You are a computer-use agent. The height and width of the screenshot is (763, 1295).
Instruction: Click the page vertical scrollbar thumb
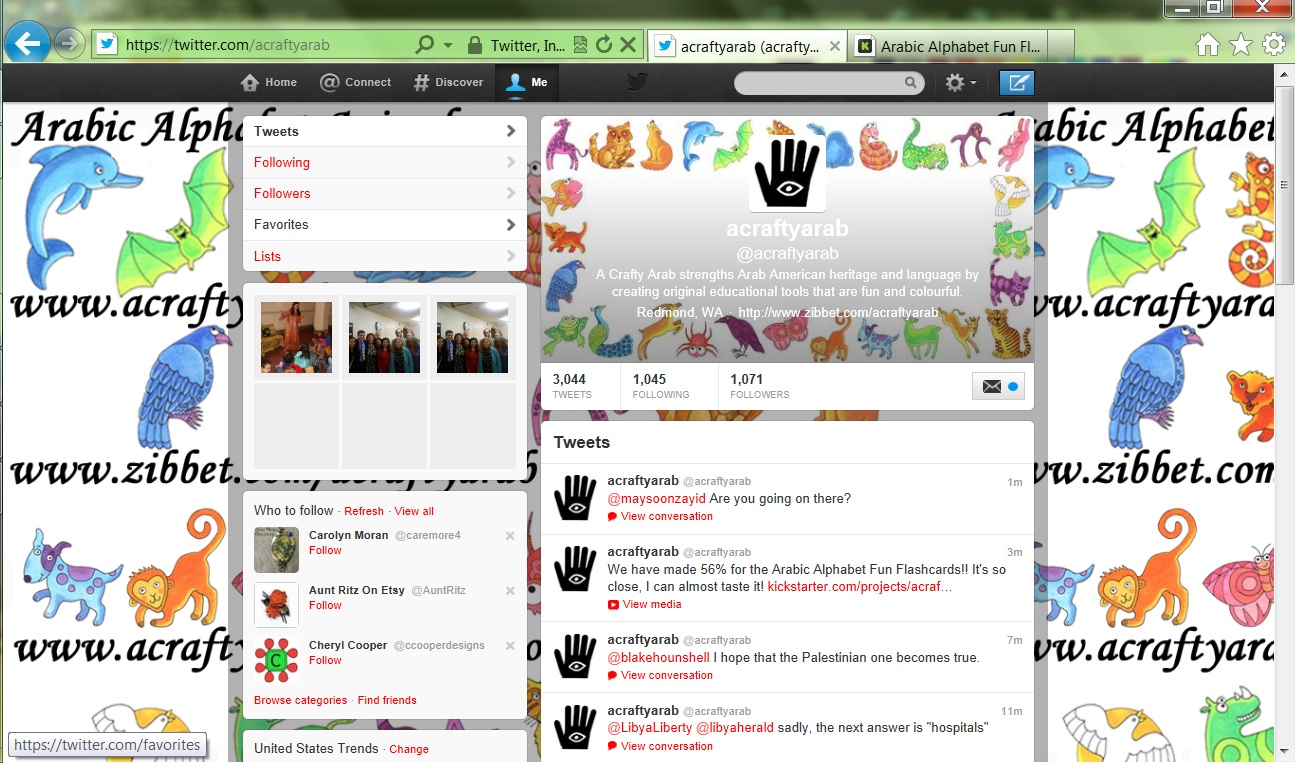click(1285, 185)
